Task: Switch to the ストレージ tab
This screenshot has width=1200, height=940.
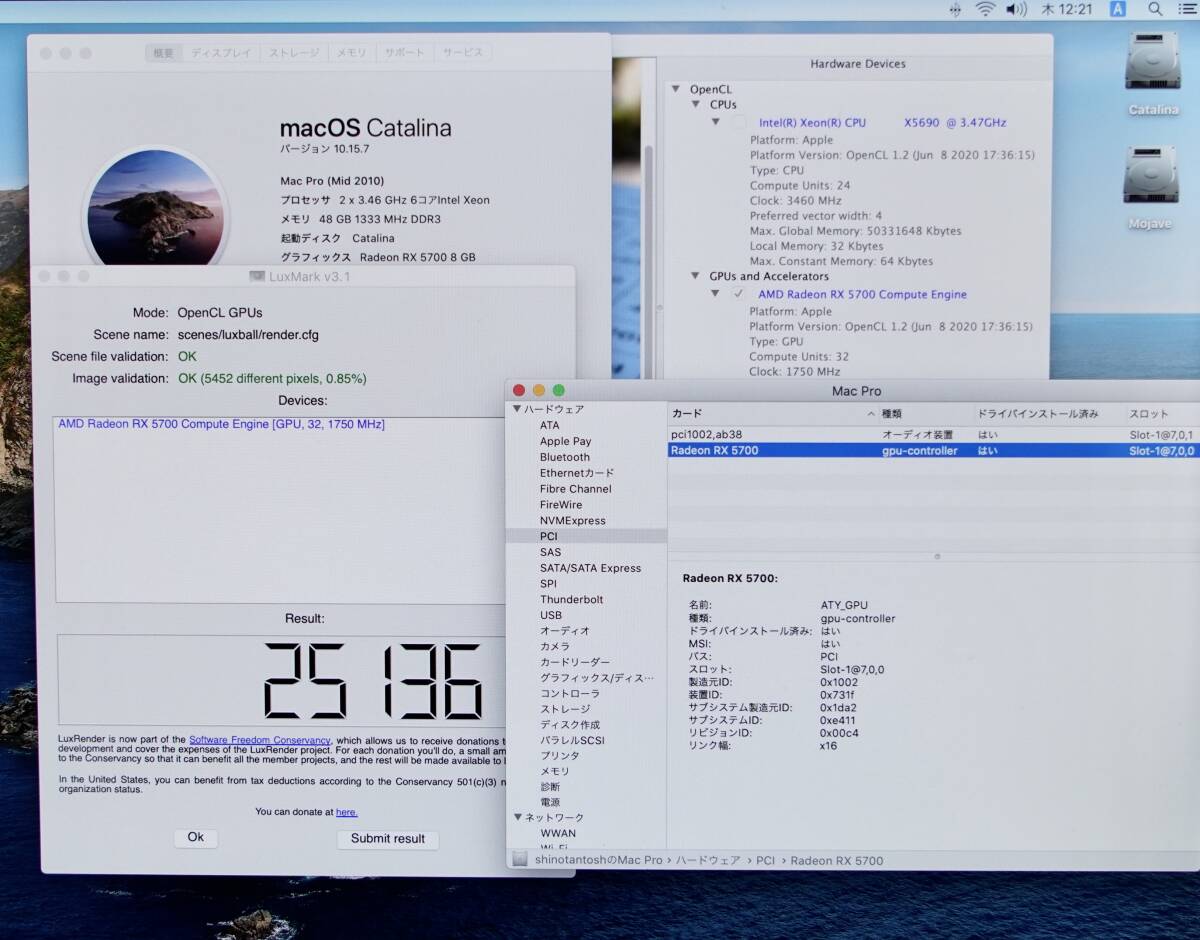Action: coord(294,53)
